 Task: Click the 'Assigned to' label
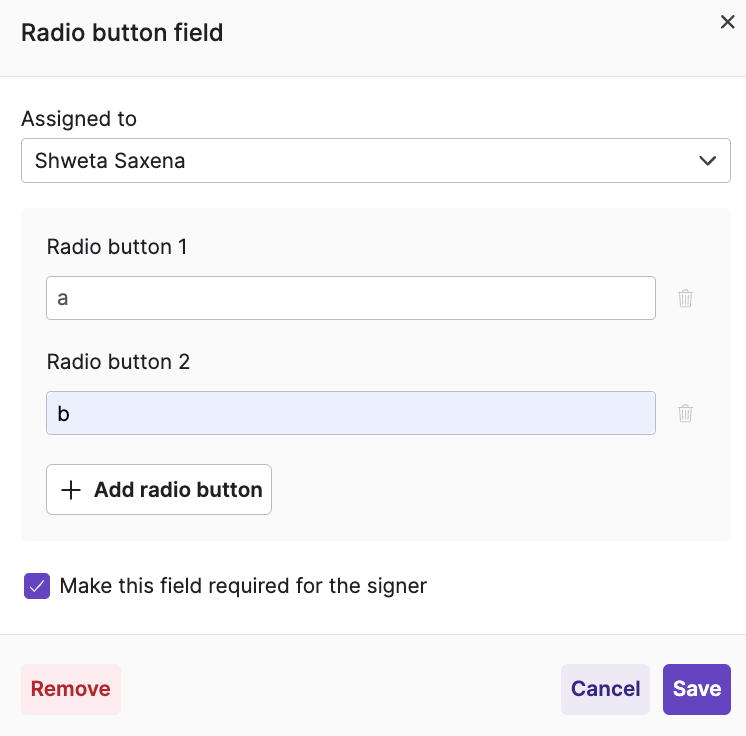(79, 119)
